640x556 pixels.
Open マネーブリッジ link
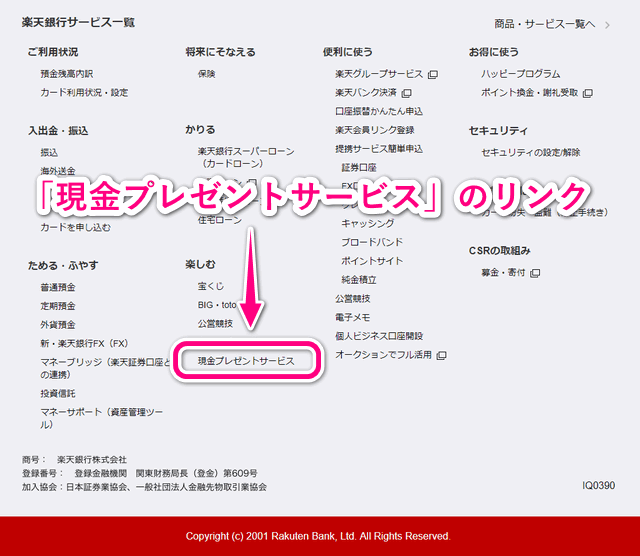[x=105, y=368]
